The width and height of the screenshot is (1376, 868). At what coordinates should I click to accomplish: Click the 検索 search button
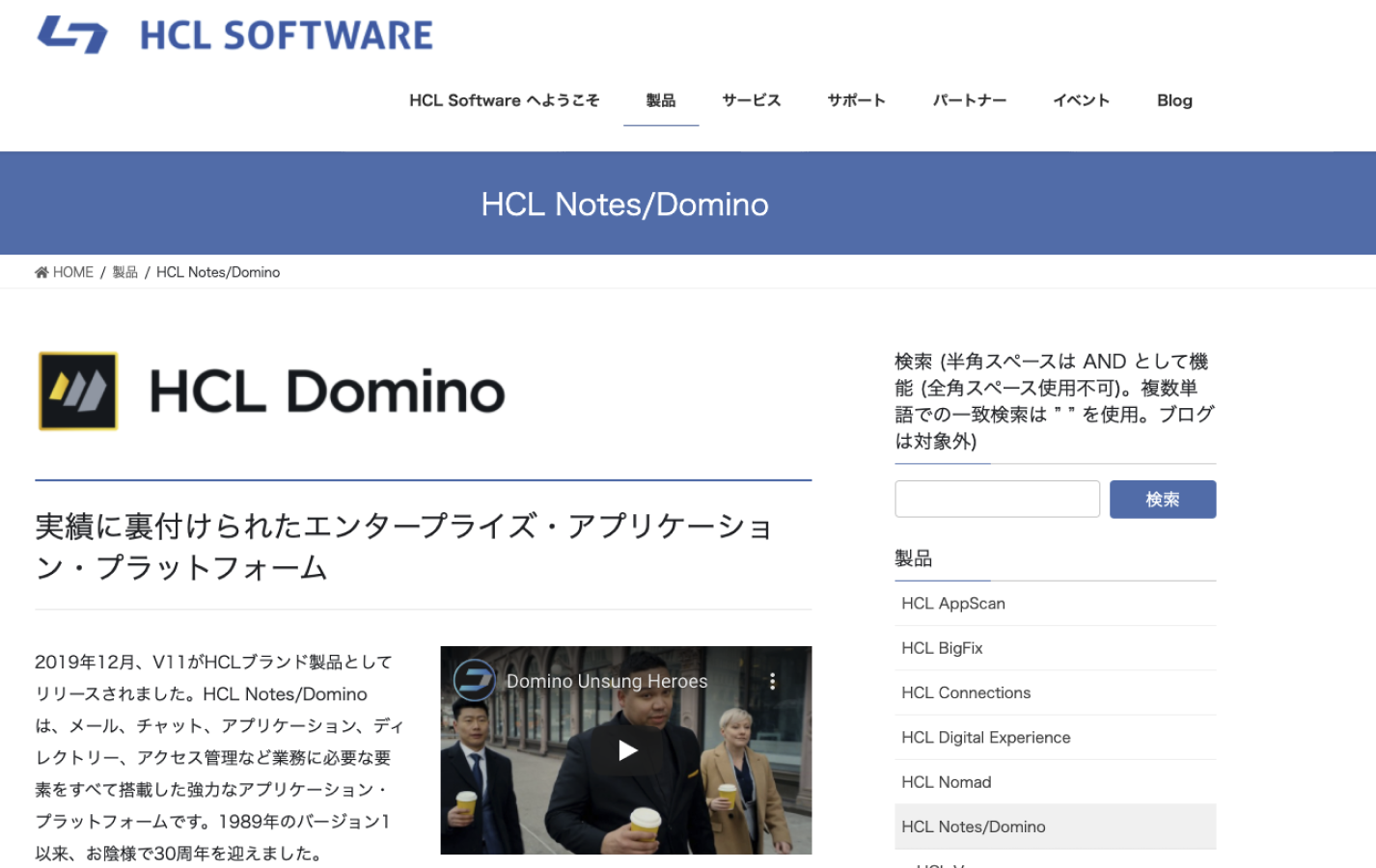tap(1163, 499)
